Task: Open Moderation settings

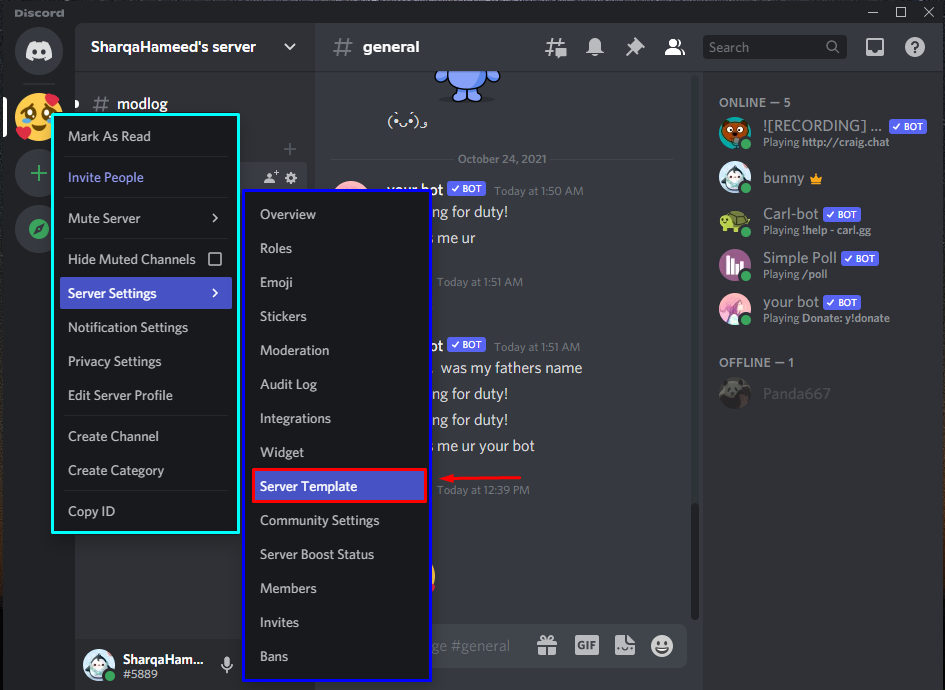Action: tap(339, 350)
